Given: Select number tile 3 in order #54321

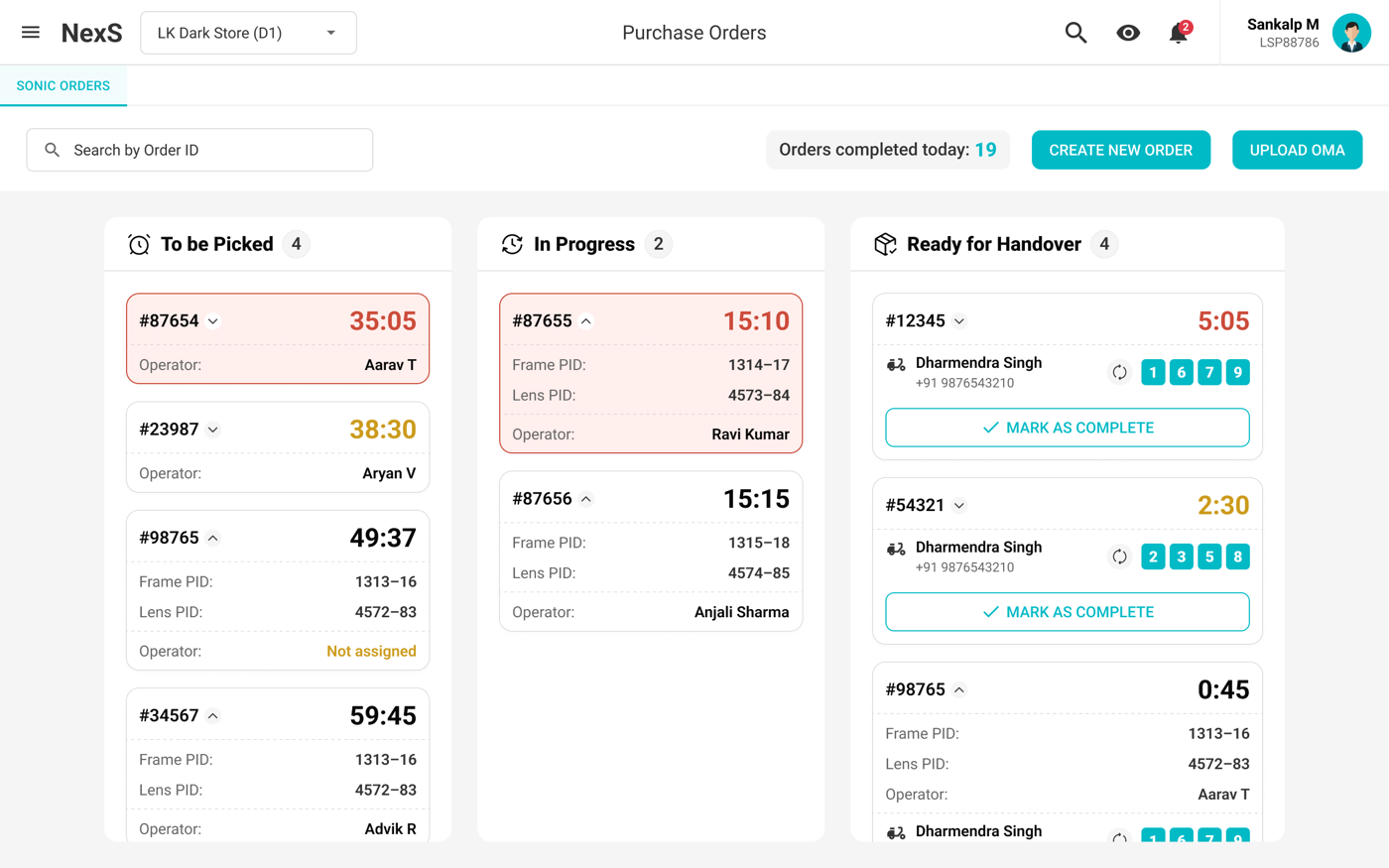Looking at the screenshot, I should (1182, 557).
